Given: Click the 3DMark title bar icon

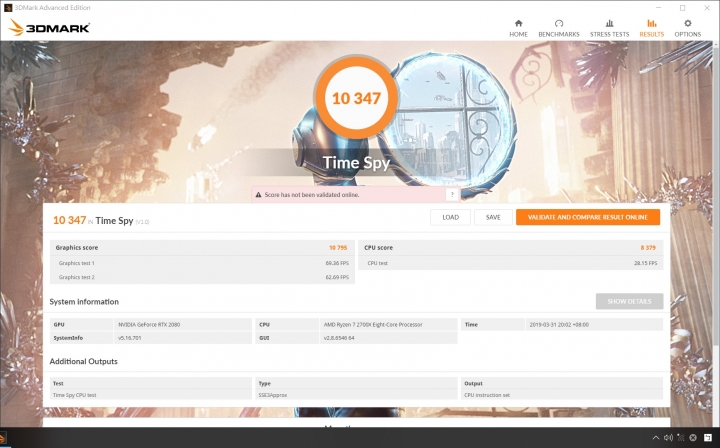Looking at the screenshot, I should point(8,7).
